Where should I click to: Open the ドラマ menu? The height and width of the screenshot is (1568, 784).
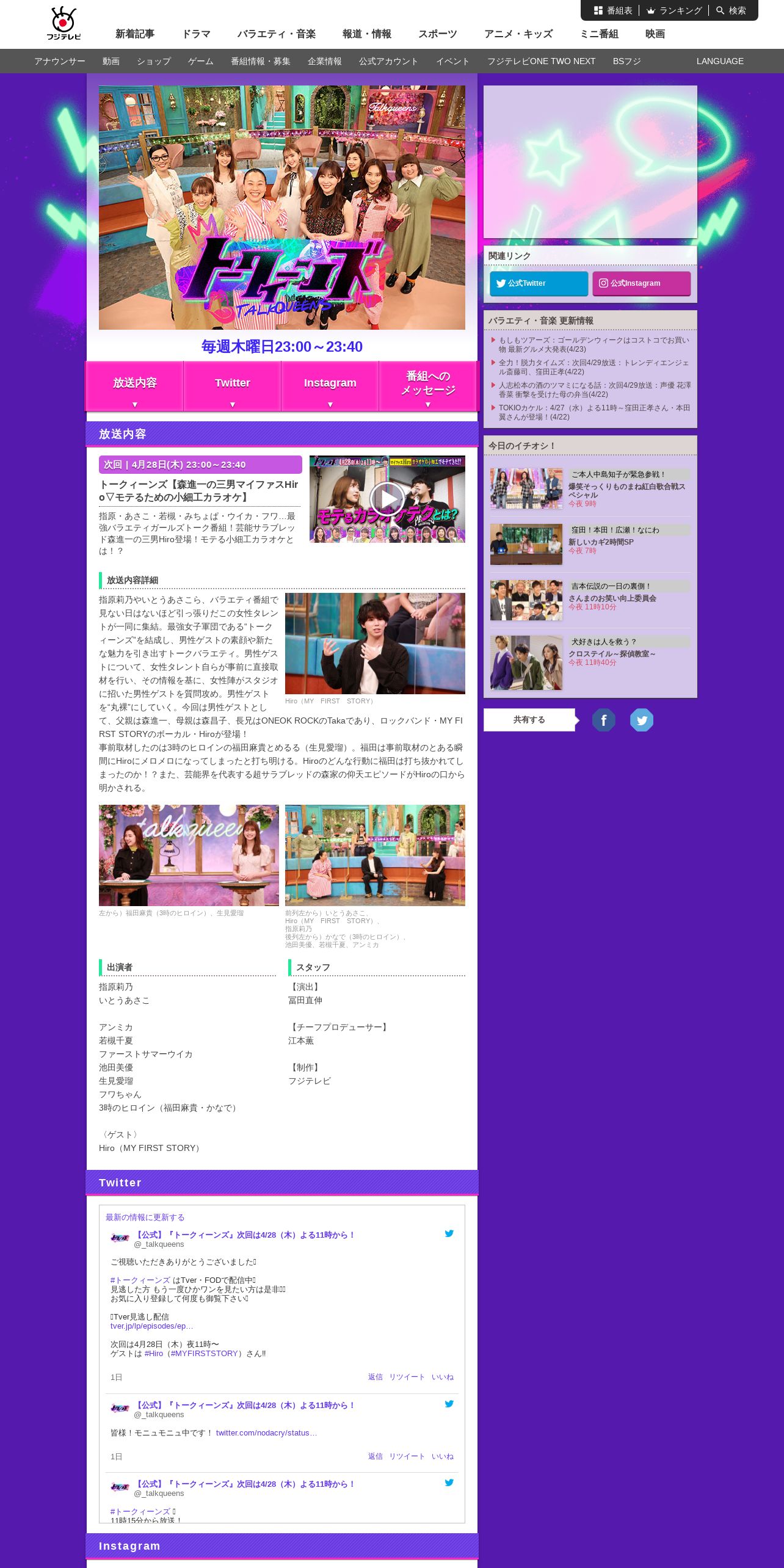click(x=196, y=34)
